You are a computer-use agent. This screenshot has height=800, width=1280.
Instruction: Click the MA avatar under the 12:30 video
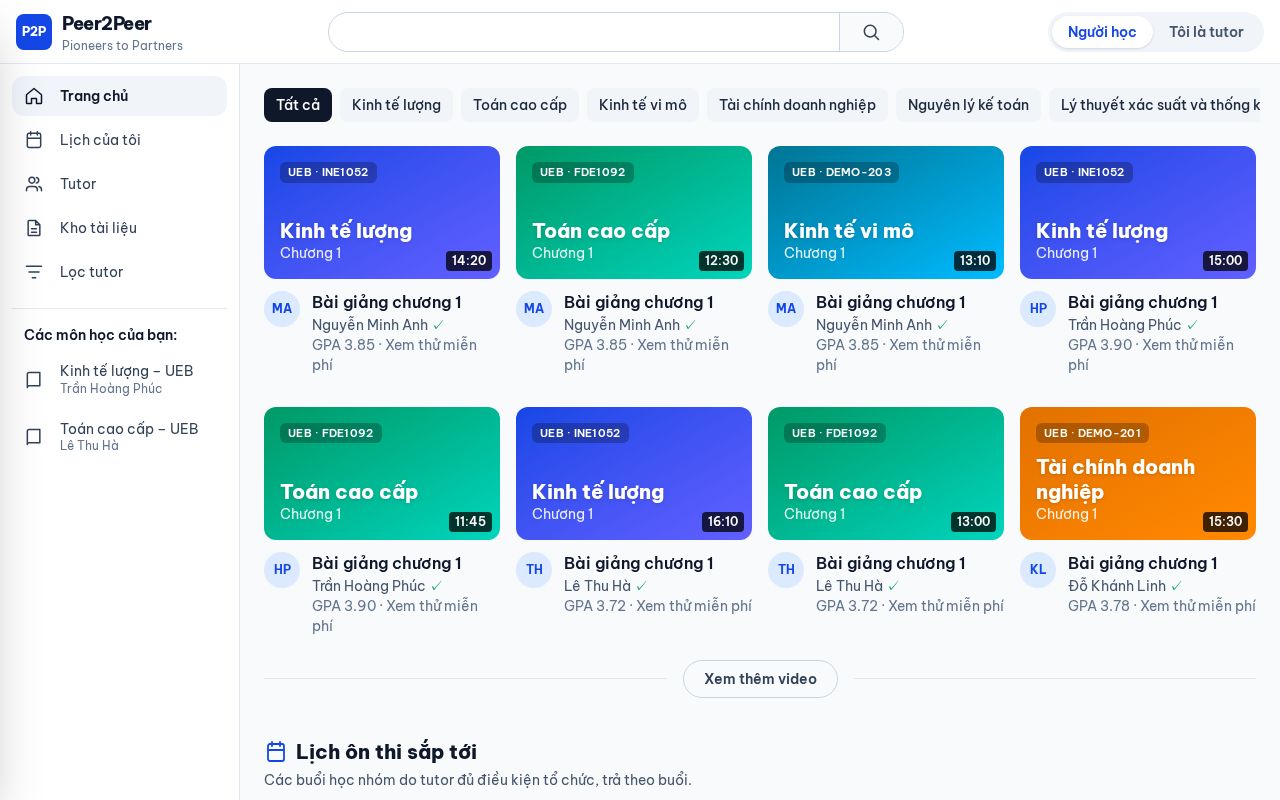(x=534, y=309)
